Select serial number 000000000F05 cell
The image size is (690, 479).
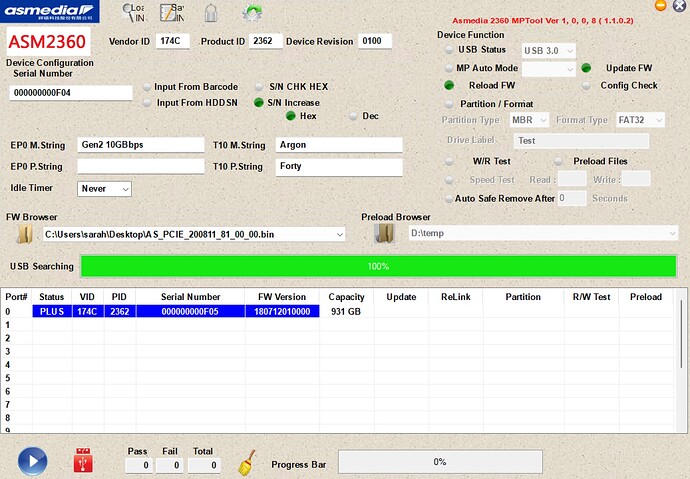coord(191,311)
